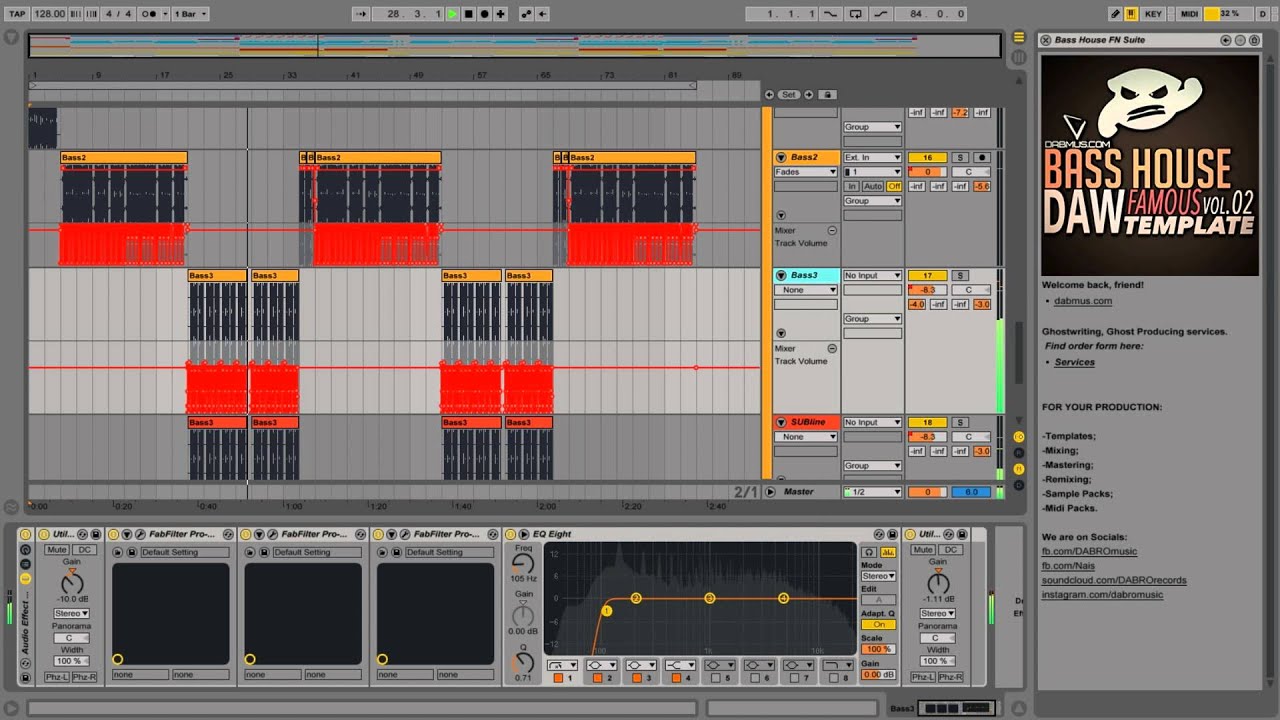This screenshot has height=720, width=1280.
Task: Click EQ filter point 1 in display
Action: pos(606,611)
